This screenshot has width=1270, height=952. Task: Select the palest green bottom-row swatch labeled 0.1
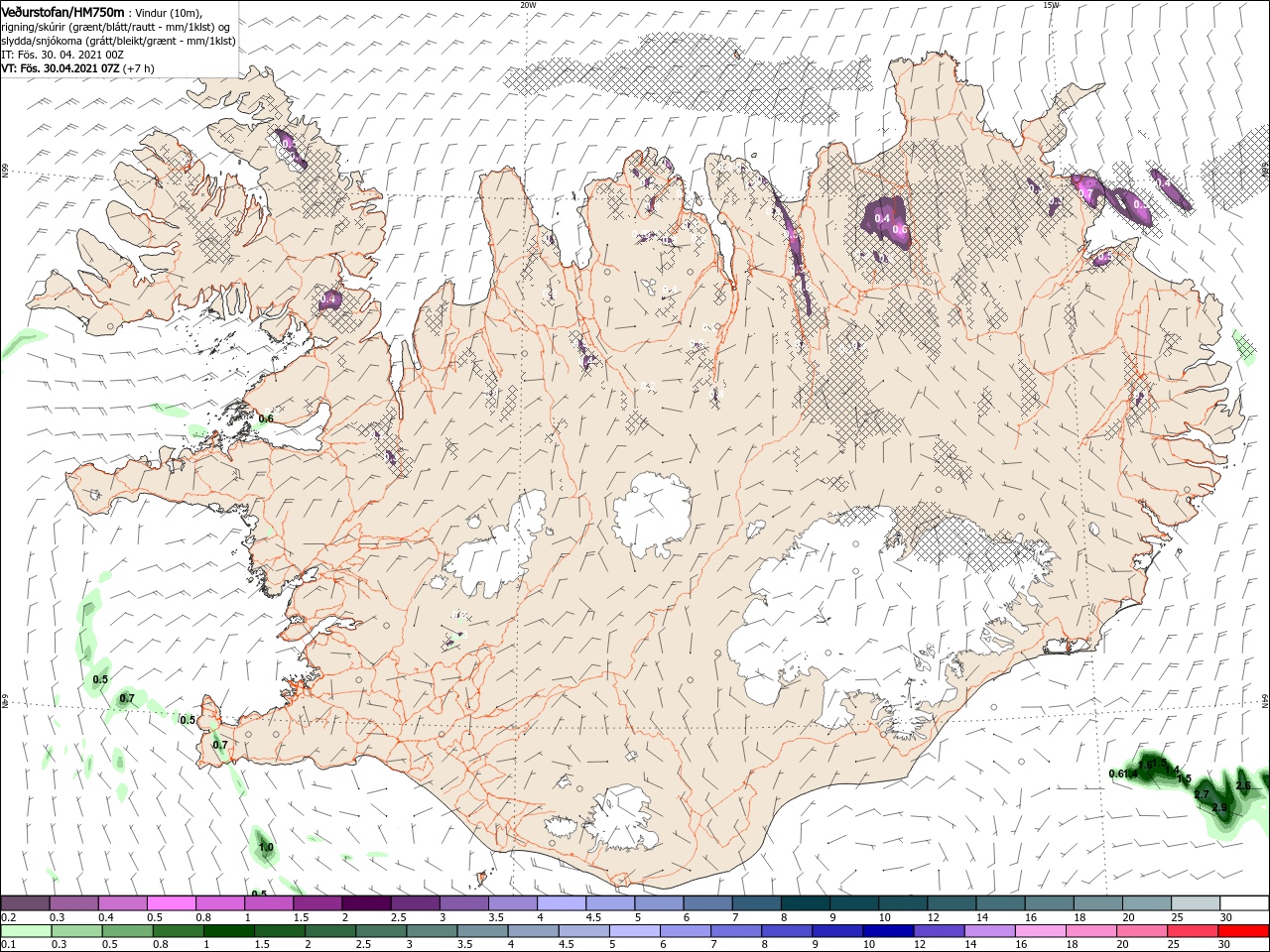click(x=27, y=932)
